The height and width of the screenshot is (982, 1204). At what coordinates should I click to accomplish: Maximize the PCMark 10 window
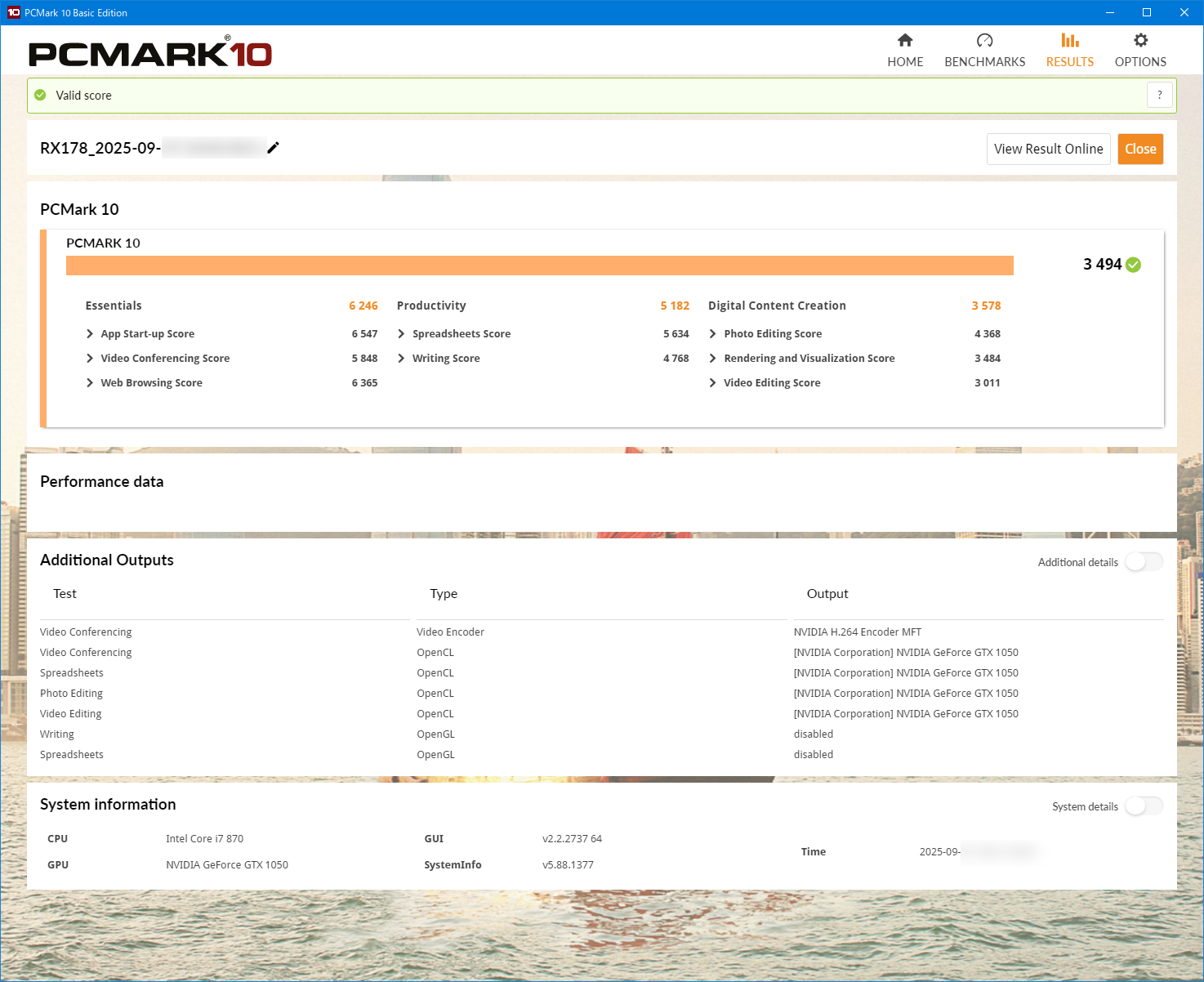pos(1147,12)
